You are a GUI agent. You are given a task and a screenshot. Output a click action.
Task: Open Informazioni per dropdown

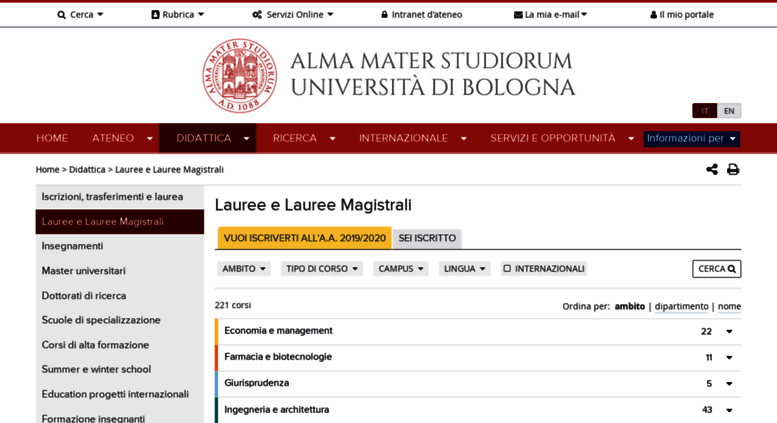pyautogui.click(x=691, y=139)
